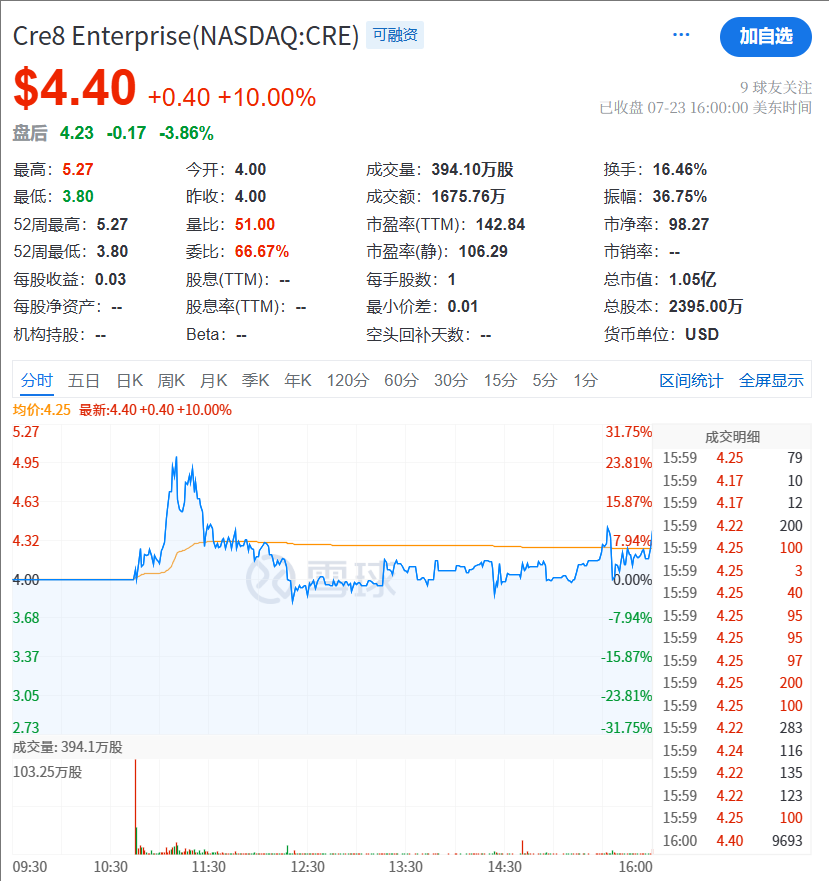Select the 4.25 trade with volume 40
Viewport: 829px width, 881px height.
click(732, 593)
